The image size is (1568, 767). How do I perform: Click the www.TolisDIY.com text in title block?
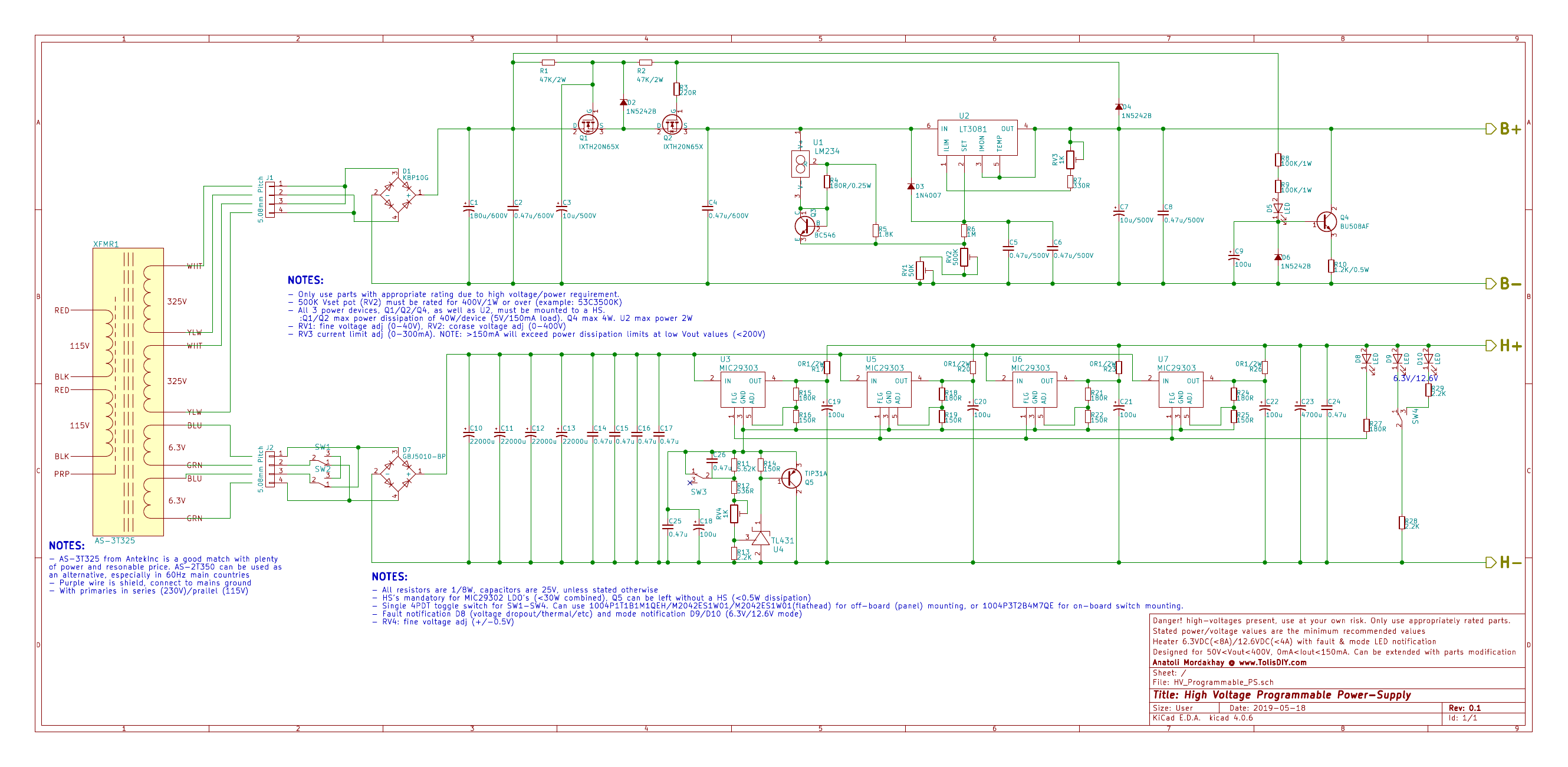(x=1272, y=662)
